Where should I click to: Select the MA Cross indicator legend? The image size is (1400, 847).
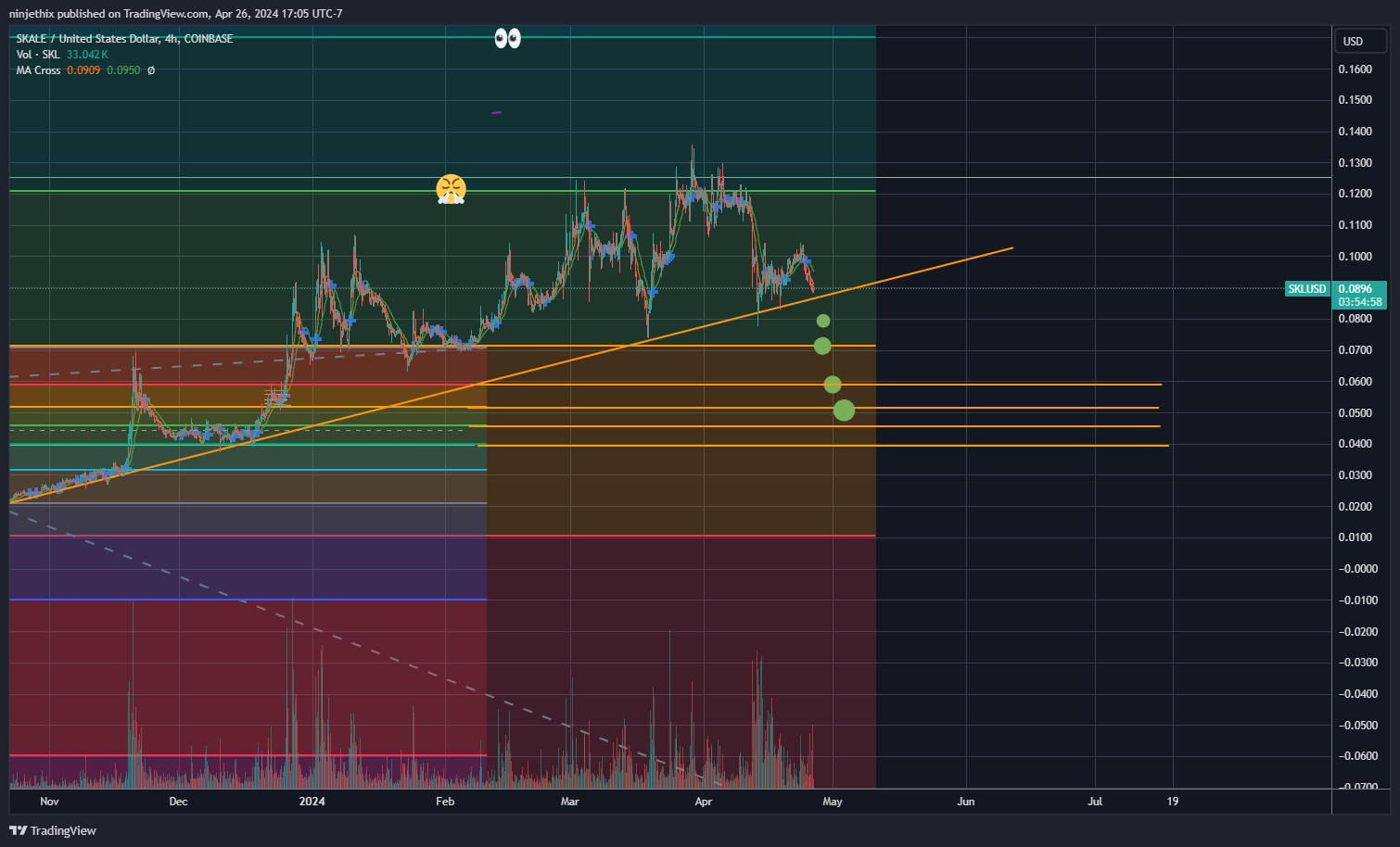pyautogui.click(x=38, y=70)
